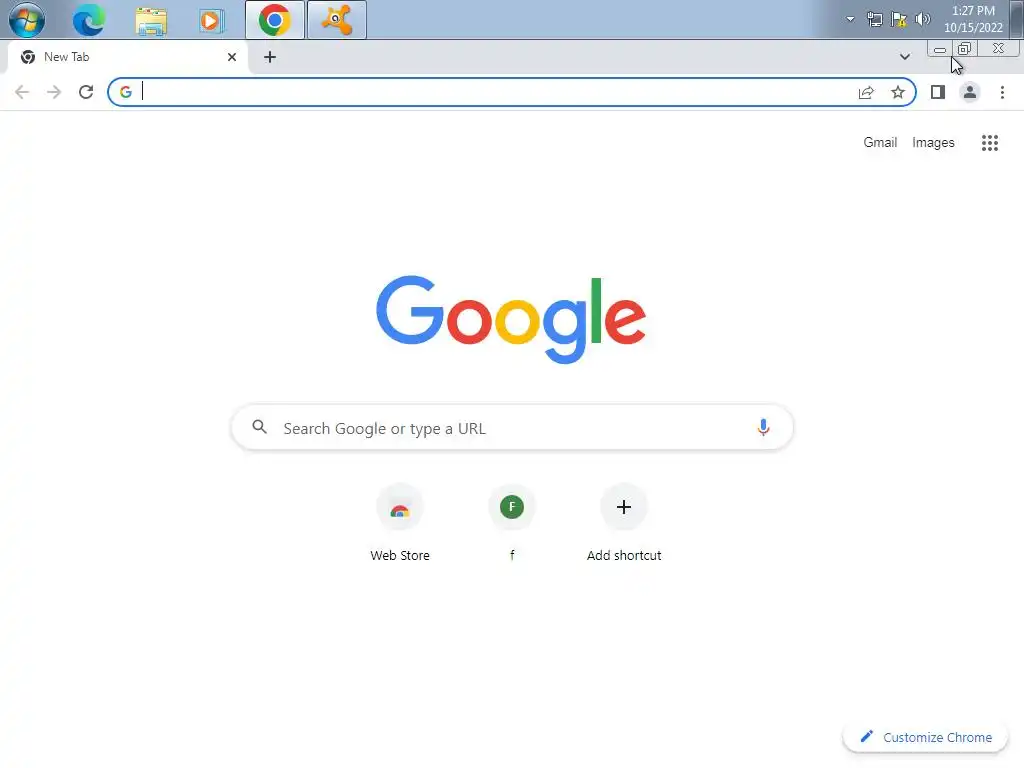Image resolution: width=1024 pixels, height=768 pixels.
Task: Click the Google logo
Action: (511, 319)
